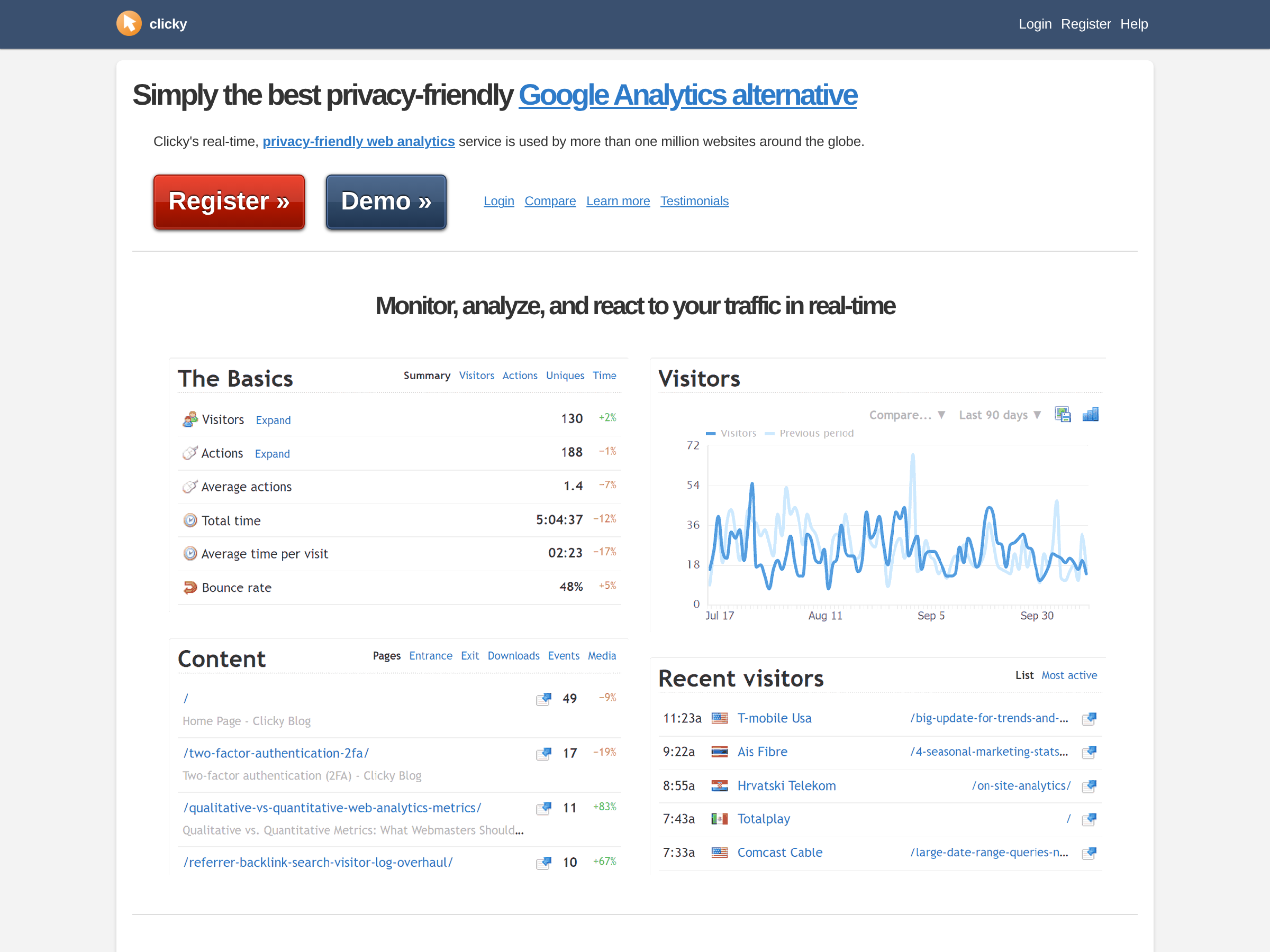Click the clock icon beside Average time per visit
The image size is (1270, 952).
[190, 554]
